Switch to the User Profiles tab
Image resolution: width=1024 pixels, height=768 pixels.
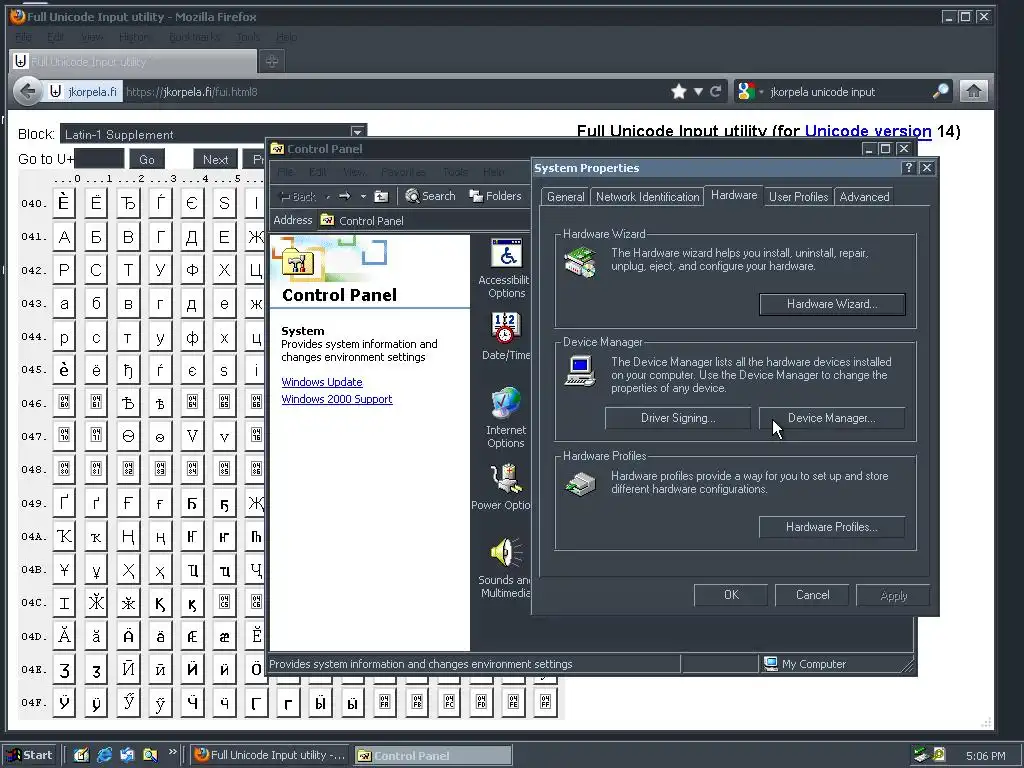tap(798, 197)
